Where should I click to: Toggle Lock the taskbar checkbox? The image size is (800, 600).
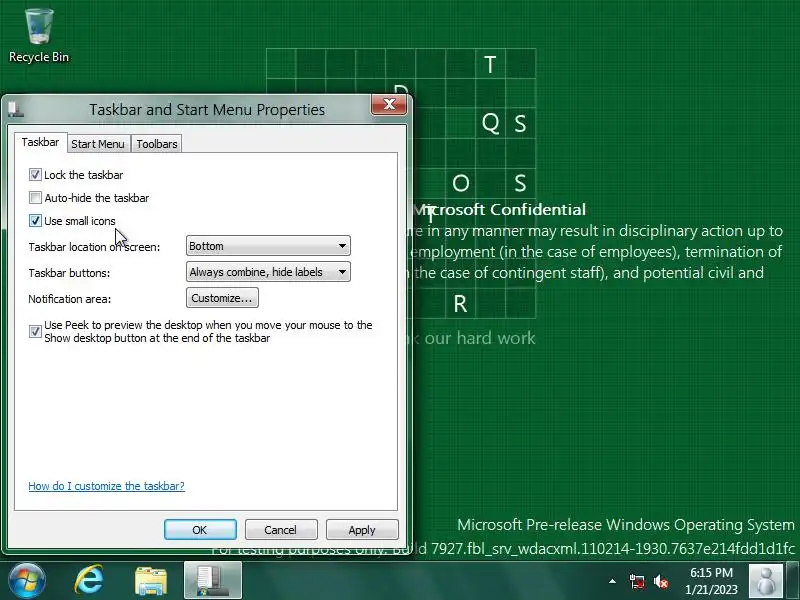[x=35, y=174]
